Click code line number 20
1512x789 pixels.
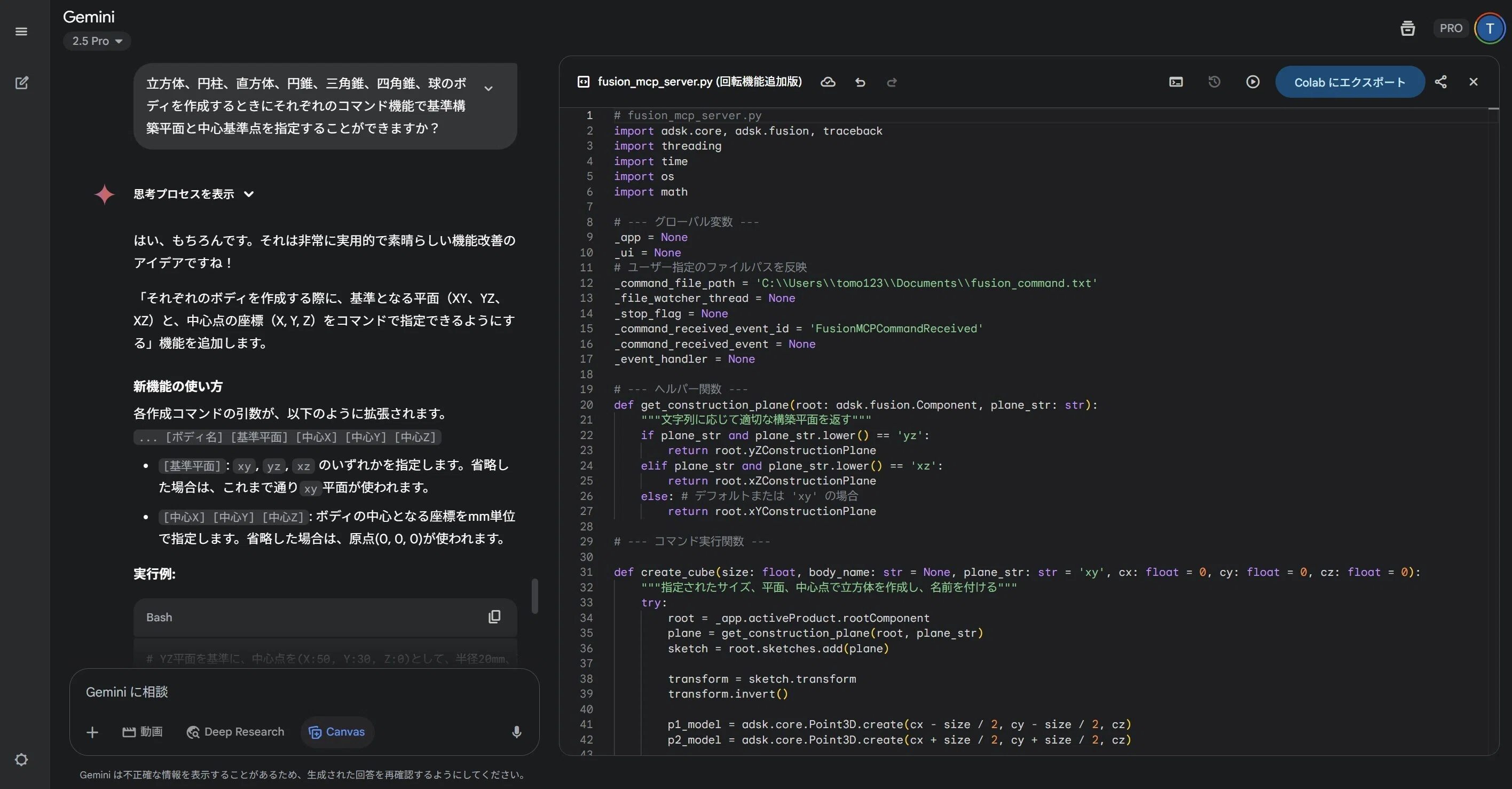586,405
